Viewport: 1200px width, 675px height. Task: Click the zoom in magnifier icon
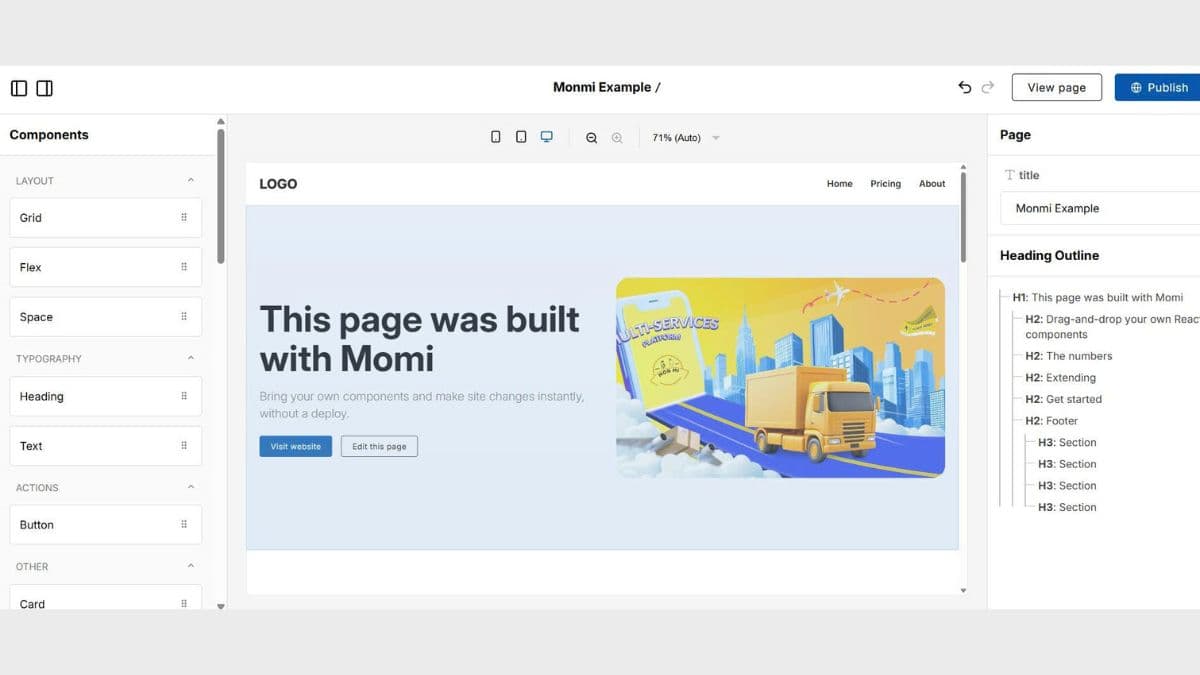tap(617, 138)
